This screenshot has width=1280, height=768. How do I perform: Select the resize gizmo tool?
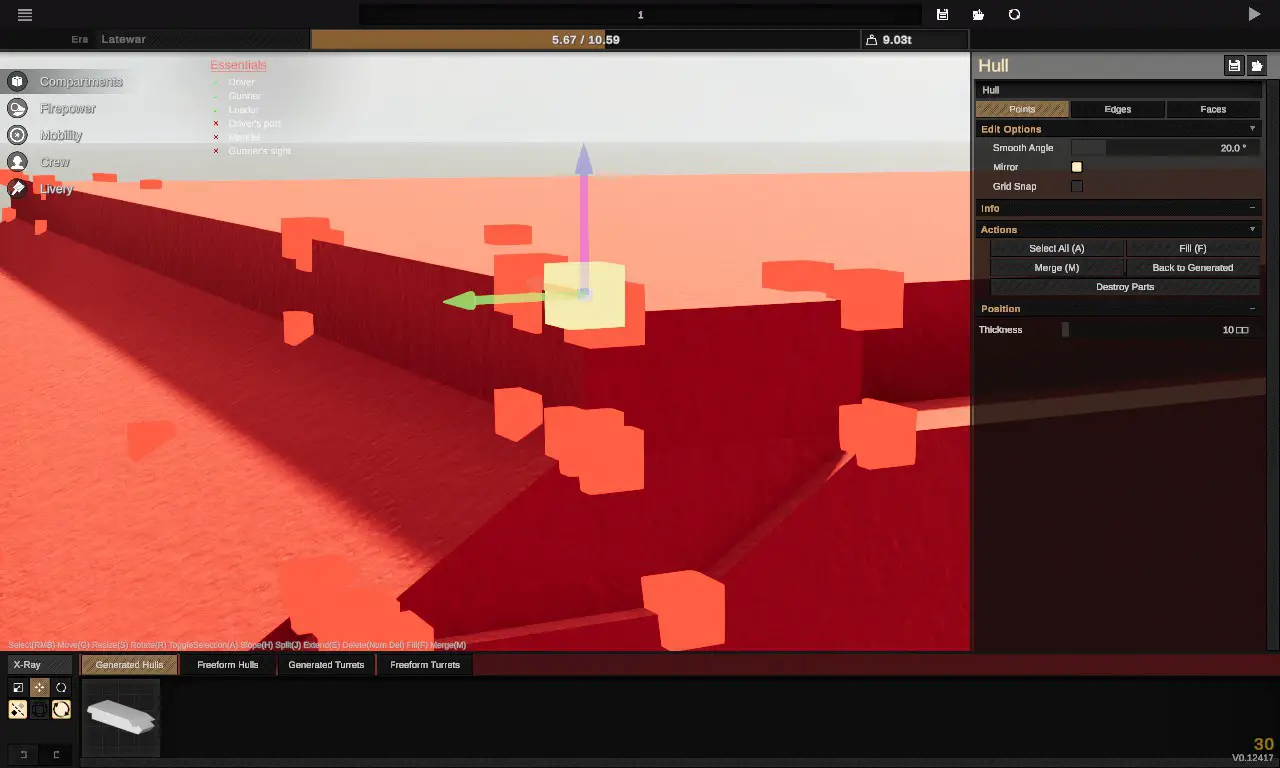coord(18,688)
